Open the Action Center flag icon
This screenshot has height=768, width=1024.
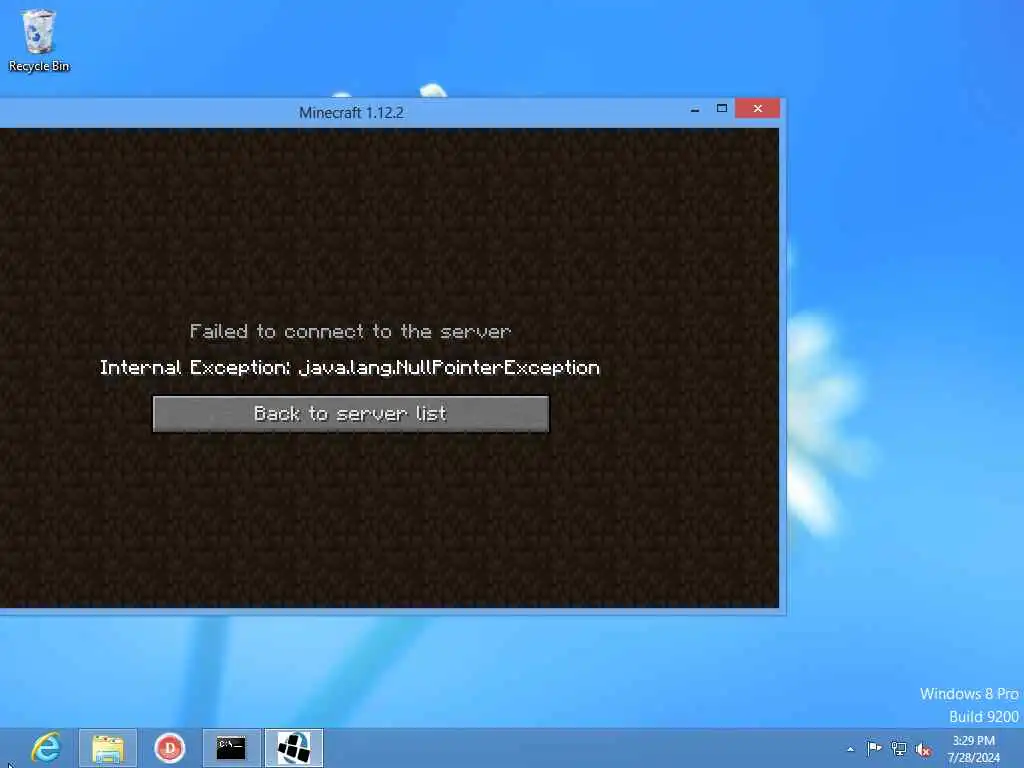tap(874, 749)
